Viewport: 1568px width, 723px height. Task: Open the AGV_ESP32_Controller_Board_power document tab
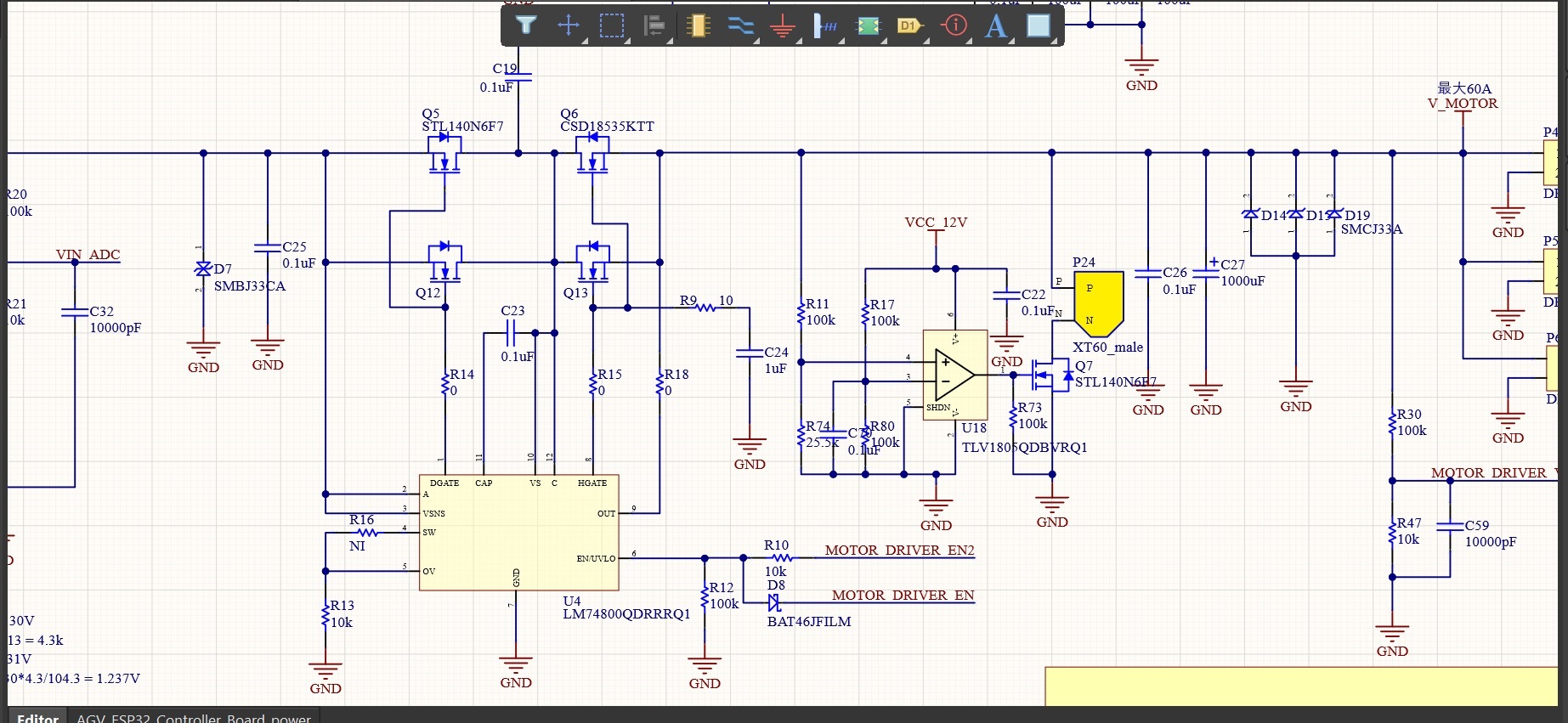[x=194, y=717]
